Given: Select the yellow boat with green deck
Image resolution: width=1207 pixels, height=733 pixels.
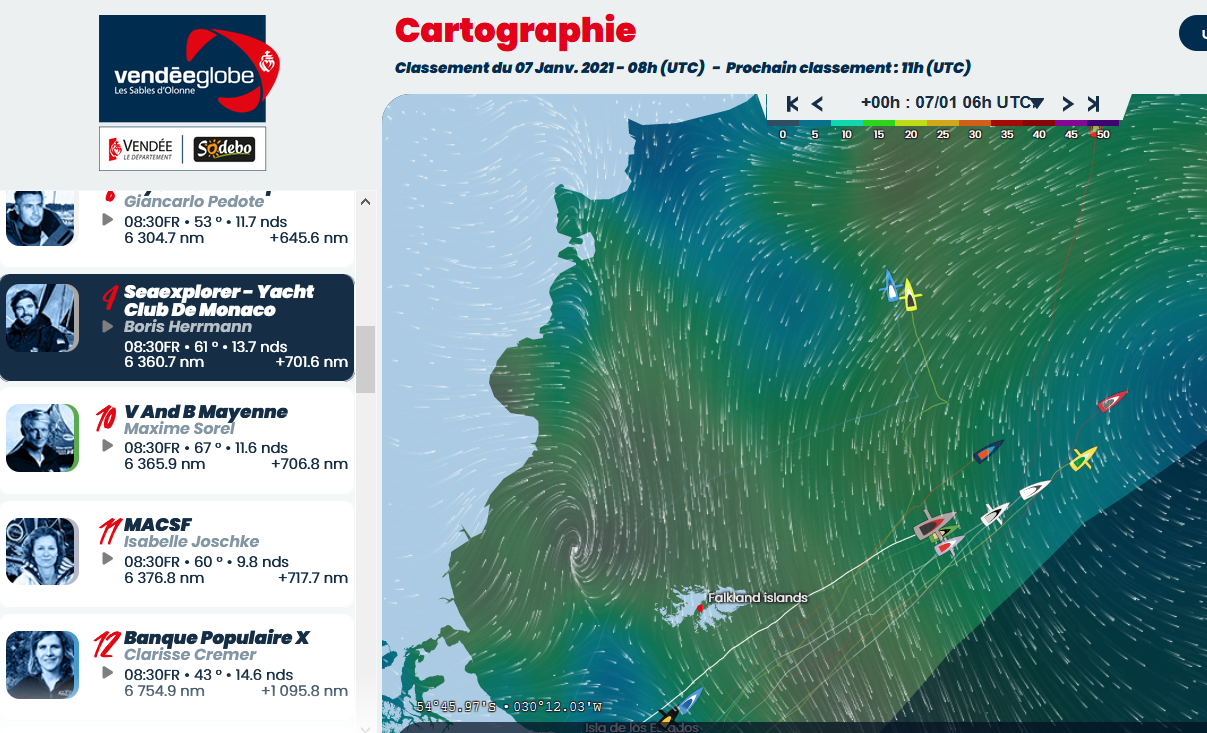Looking at the screenshot, I should (x=1081, y=459).
